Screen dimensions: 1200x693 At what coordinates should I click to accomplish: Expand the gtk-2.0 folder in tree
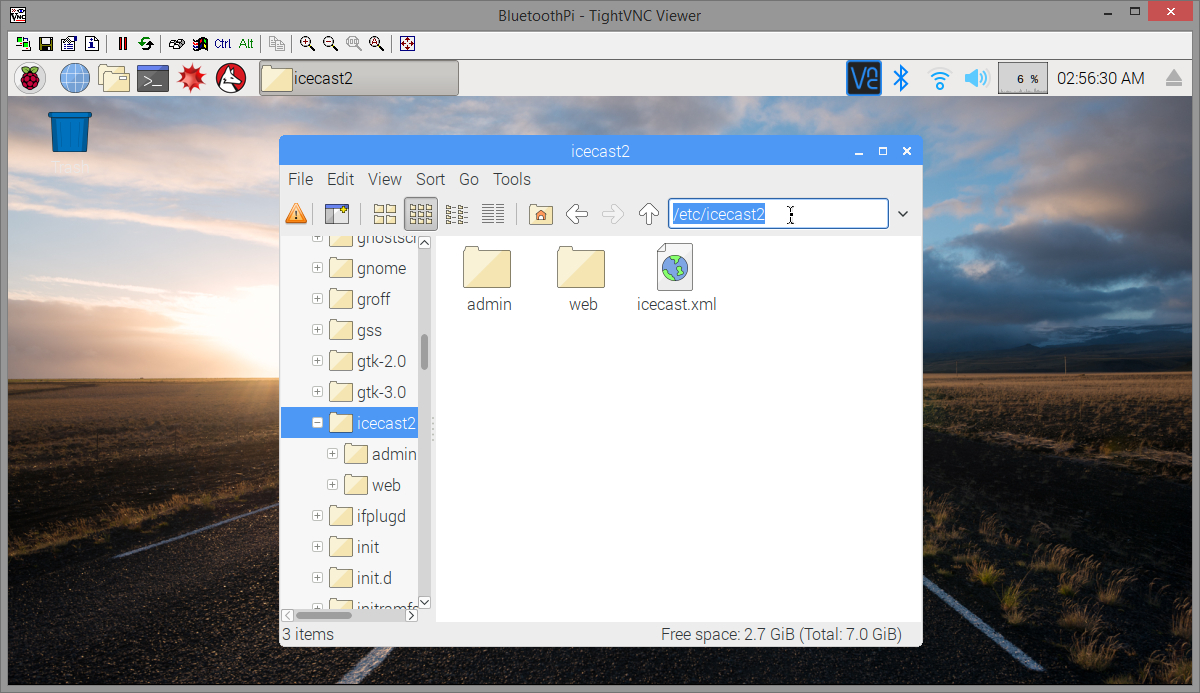click(317, 361)
